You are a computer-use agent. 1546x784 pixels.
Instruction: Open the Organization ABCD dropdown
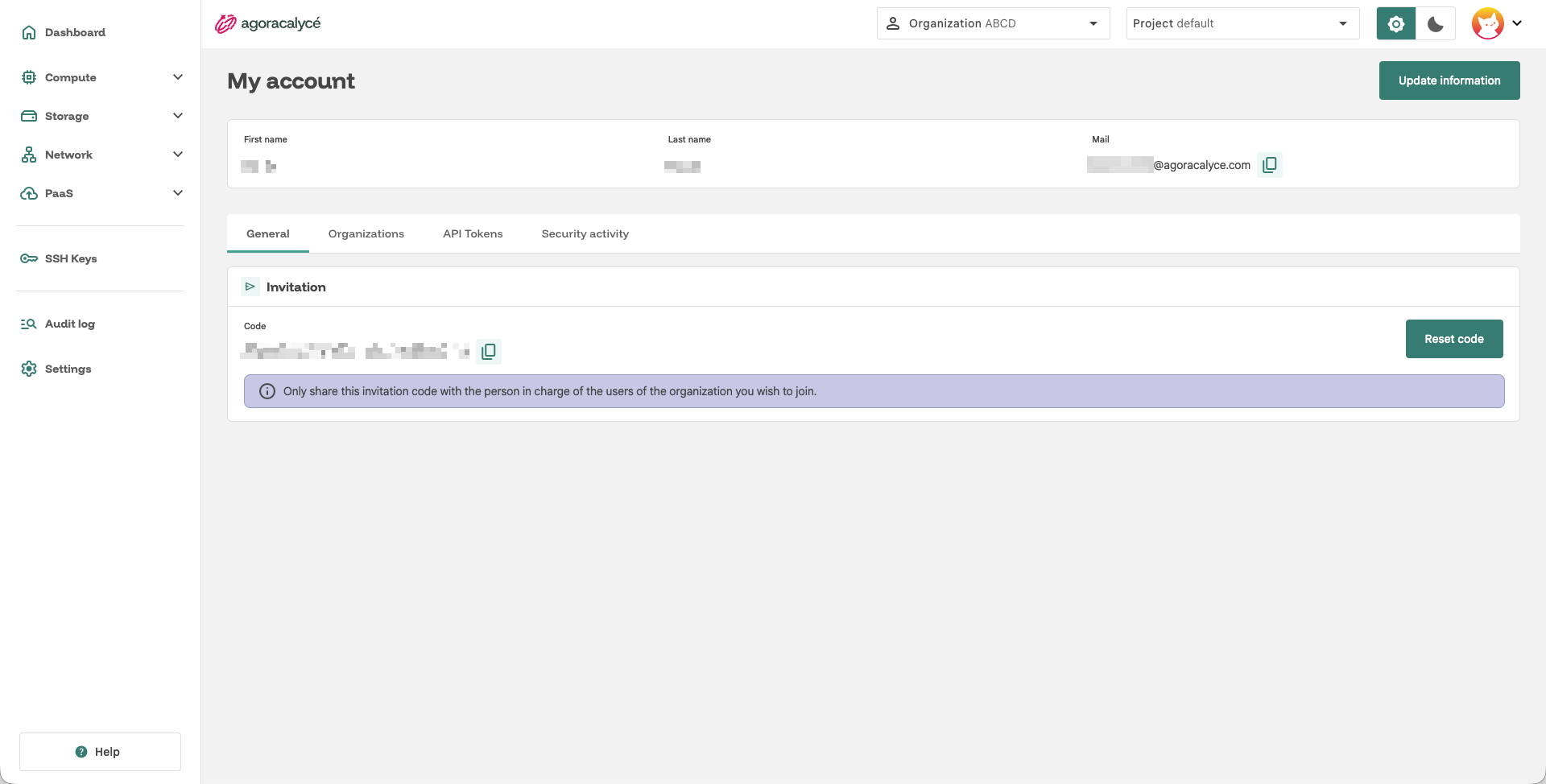(x=993, y=23)
